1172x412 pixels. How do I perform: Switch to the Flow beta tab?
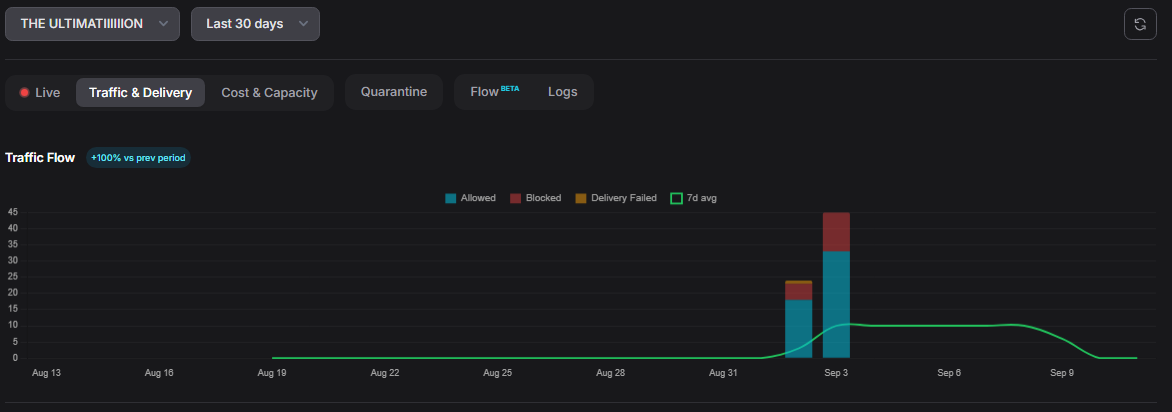(x=494, y=92)
